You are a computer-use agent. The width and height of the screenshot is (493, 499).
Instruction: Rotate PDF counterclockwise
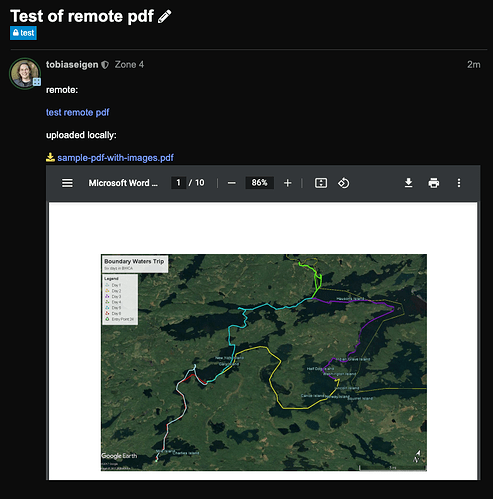click(x=344, y=183)
